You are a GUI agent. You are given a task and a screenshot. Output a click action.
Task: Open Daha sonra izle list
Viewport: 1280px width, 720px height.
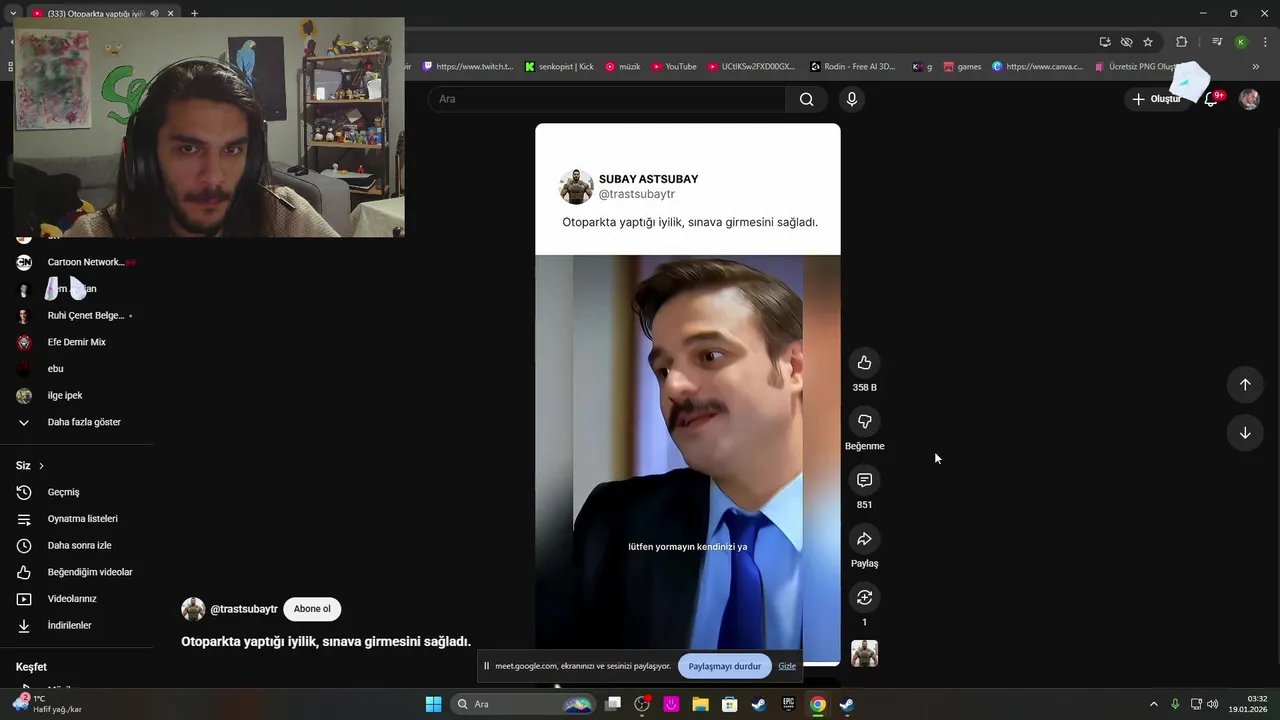click(78, 545)
